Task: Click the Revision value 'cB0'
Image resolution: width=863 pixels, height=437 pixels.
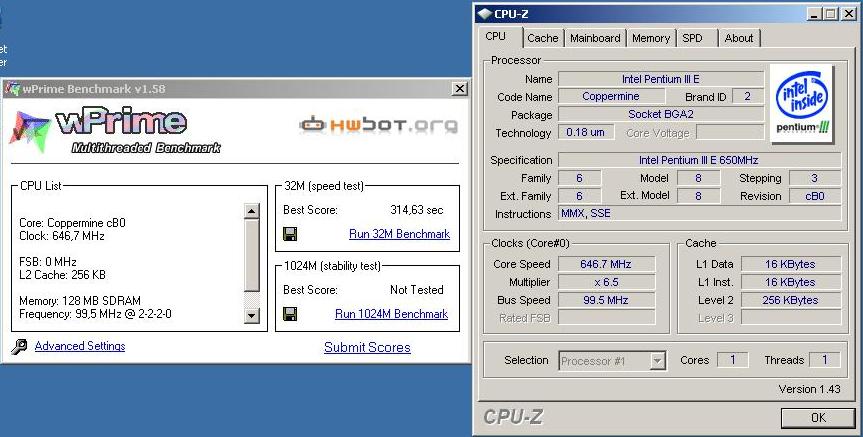Action: (815, 196)
